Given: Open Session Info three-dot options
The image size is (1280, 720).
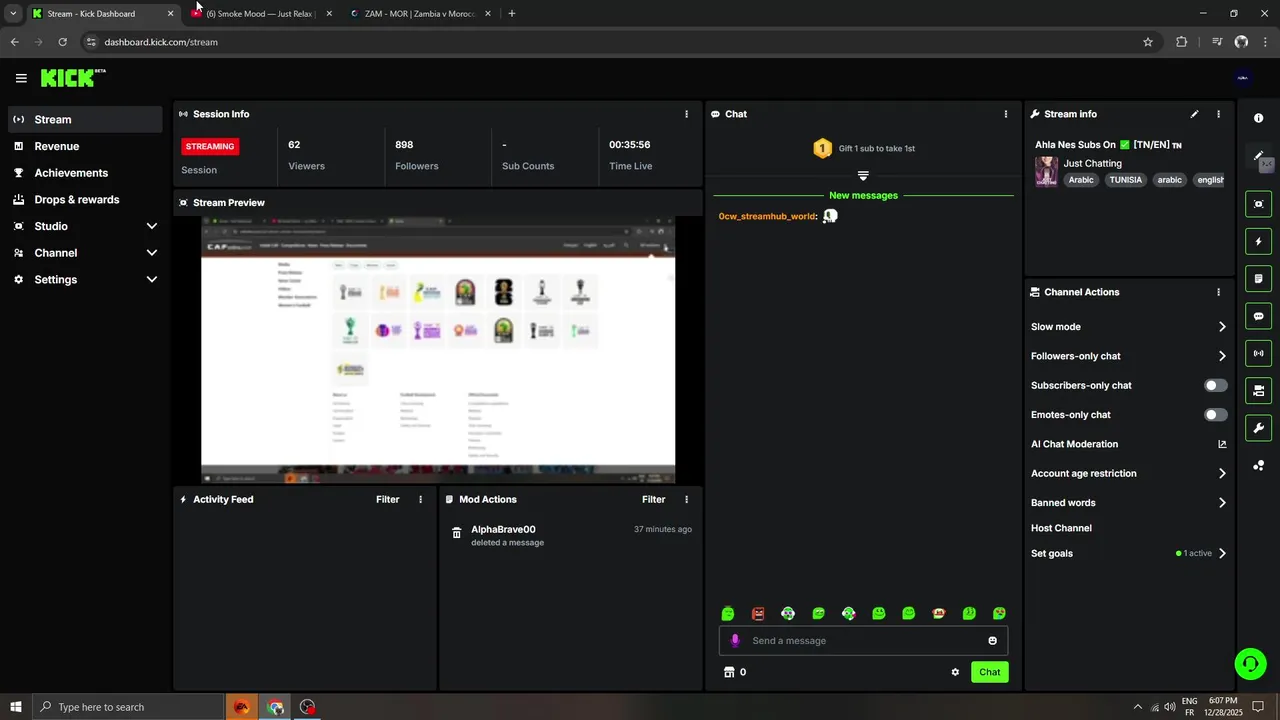Looking at the screenshot, I should point(686,114).
